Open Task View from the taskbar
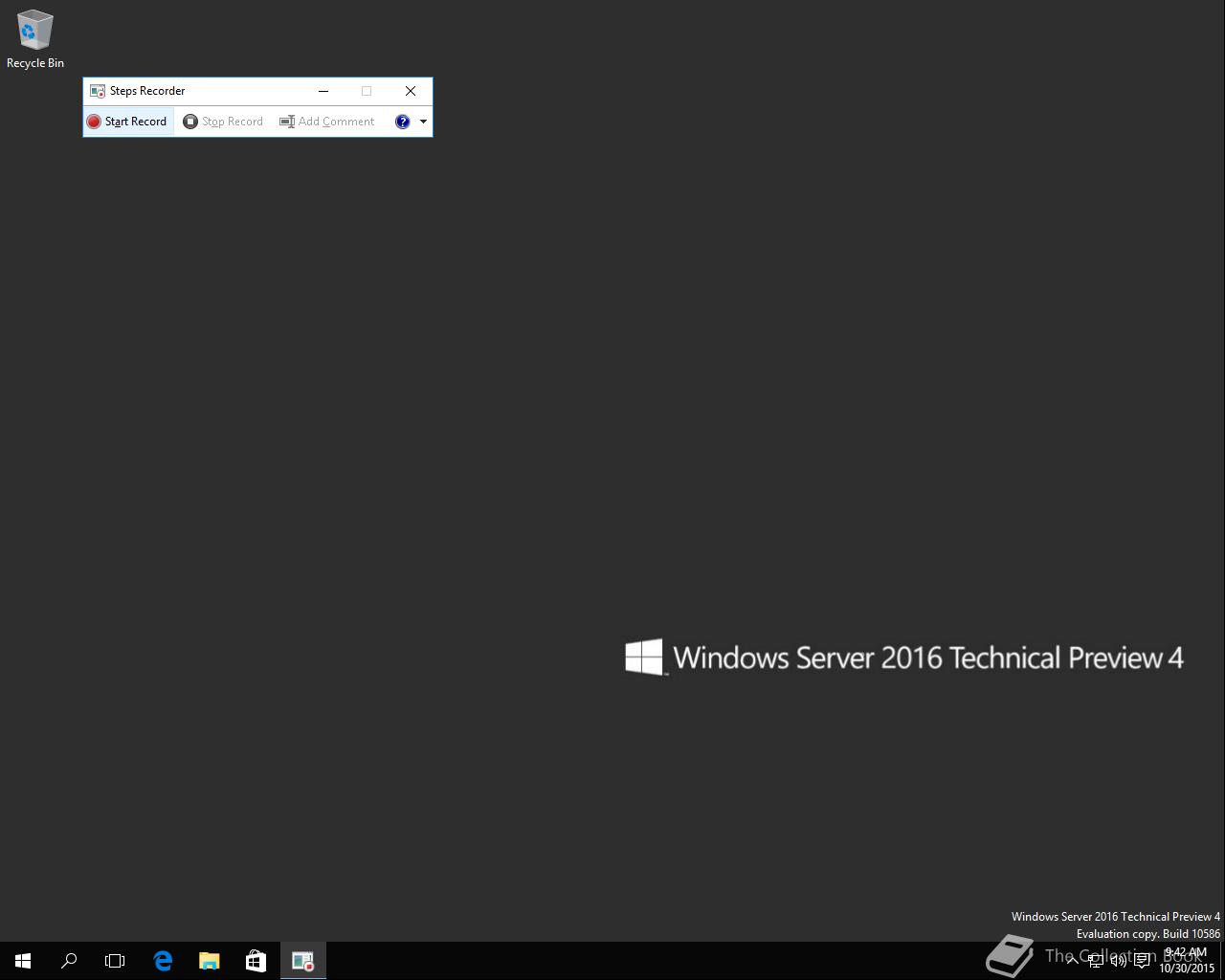This screenshot has height=980, width=1225. click(115, 961)
